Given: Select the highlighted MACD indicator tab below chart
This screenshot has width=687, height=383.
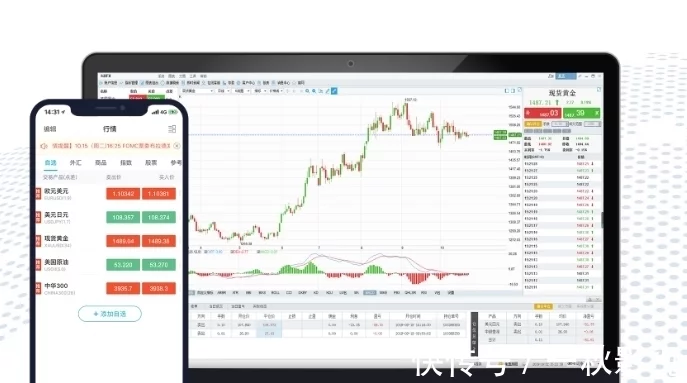Looking at the screenshot, I should coord(370,292).
